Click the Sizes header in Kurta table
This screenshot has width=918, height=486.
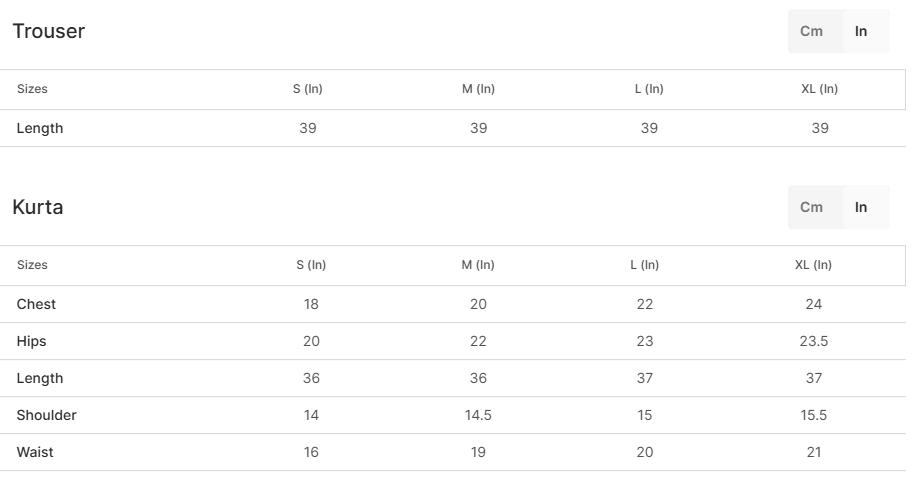pos(32,265)
